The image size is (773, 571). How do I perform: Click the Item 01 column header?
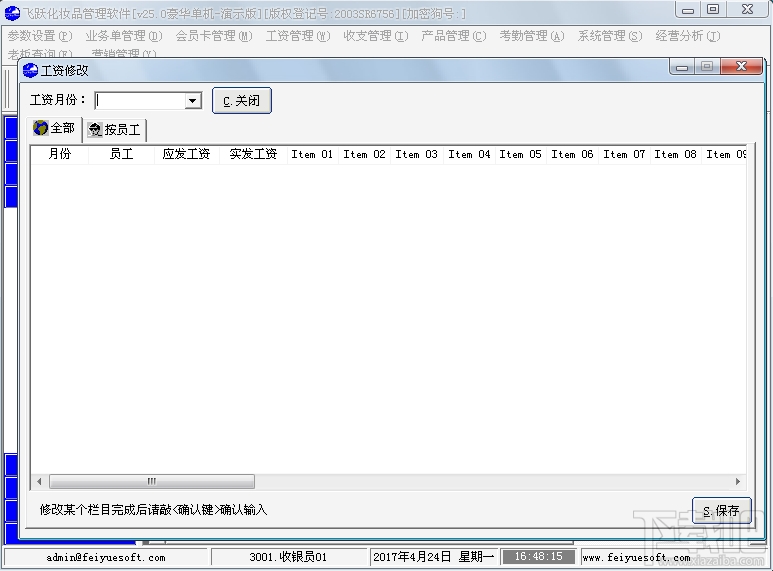(312, 154)
